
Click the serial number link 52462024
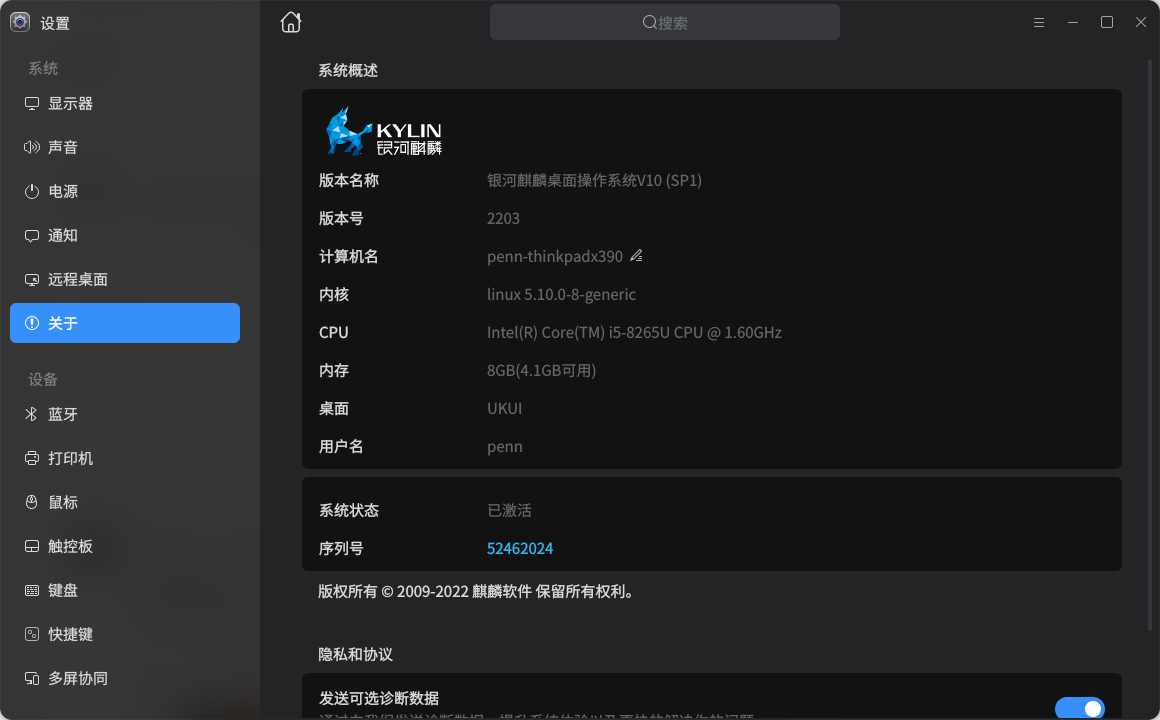point(520,548)
